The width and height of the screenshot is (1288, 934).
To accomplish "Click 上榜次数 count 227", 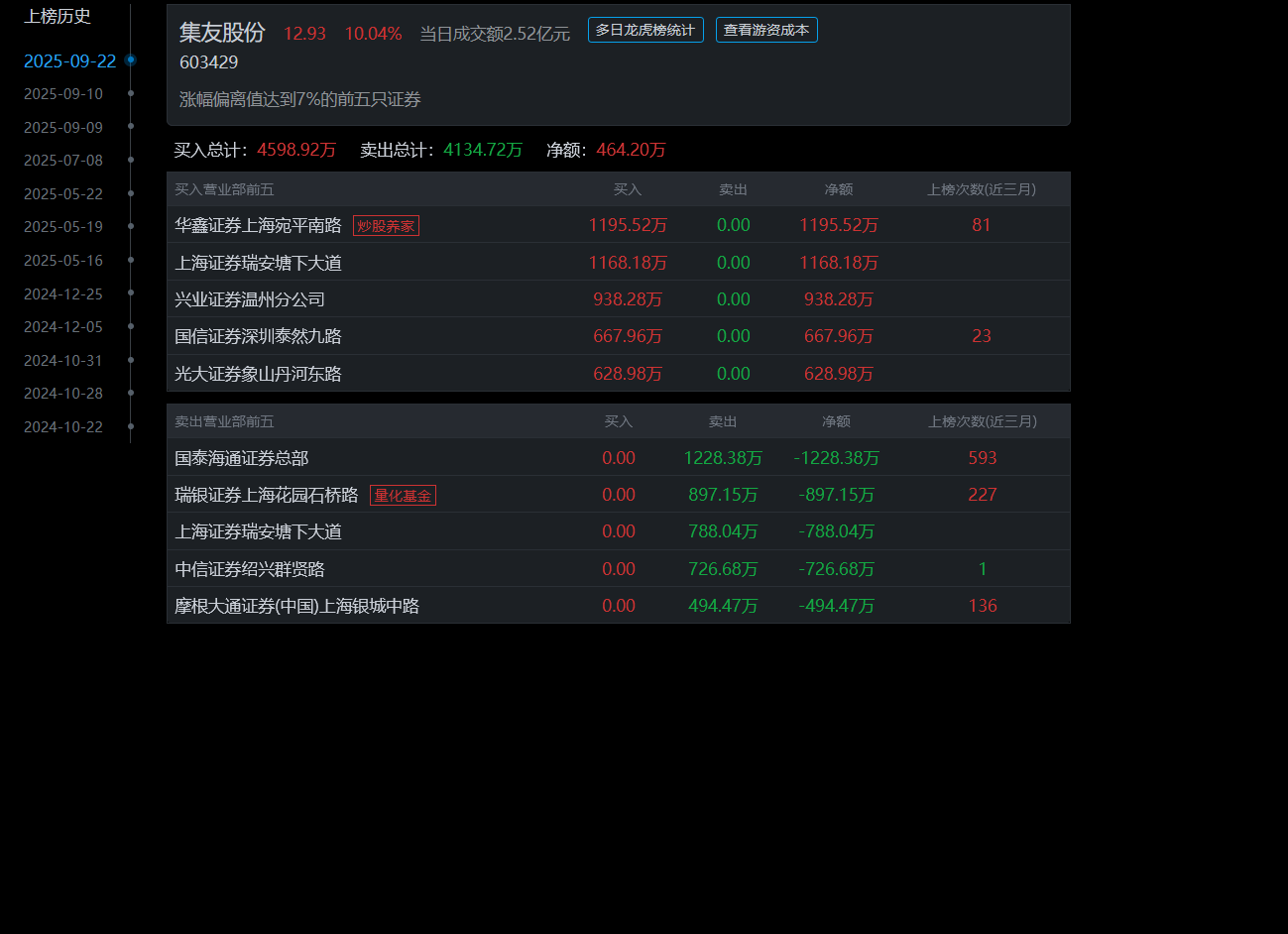I will point(983,495).
